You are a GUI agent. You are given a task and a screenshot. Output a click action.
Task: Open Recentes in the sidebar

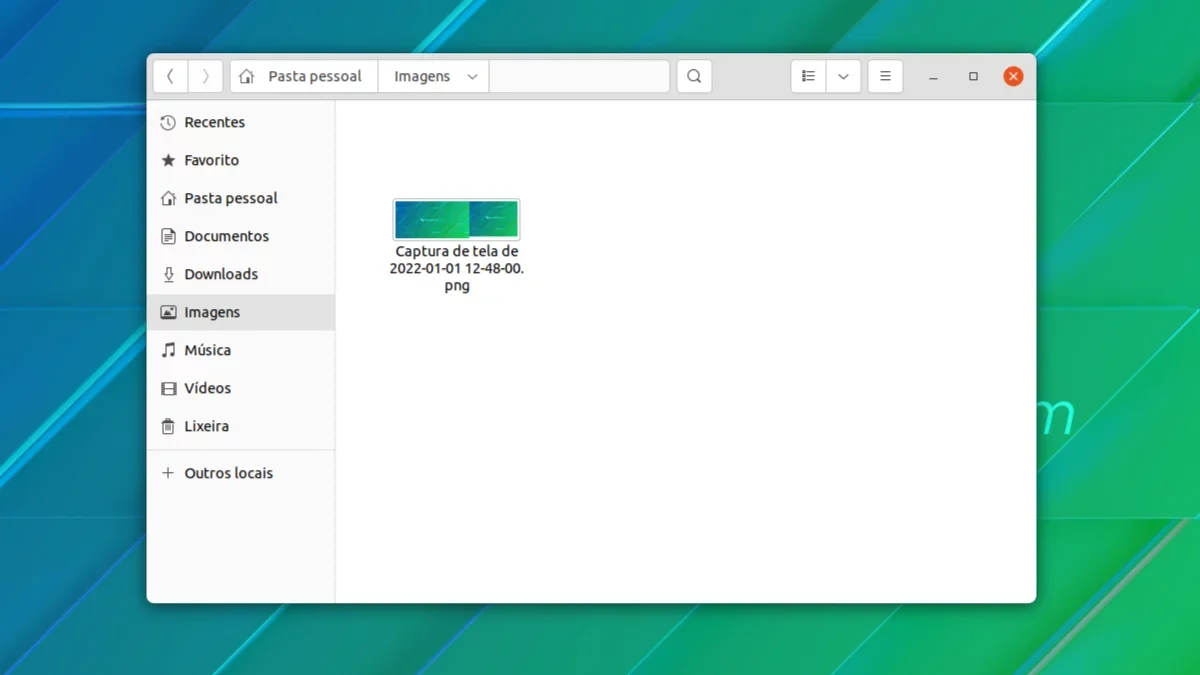coord(241,122)
